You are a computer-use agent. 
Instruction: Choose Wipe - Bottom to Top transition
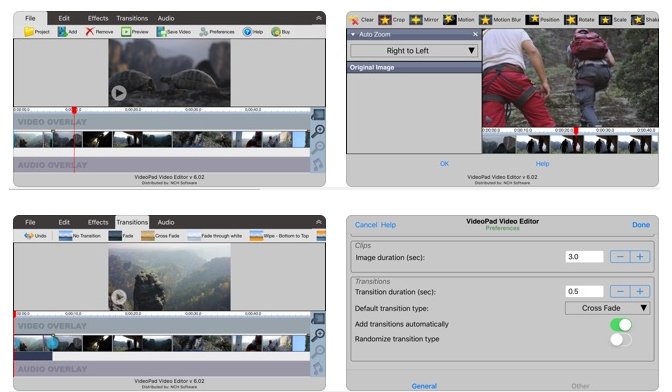[279, 236]
